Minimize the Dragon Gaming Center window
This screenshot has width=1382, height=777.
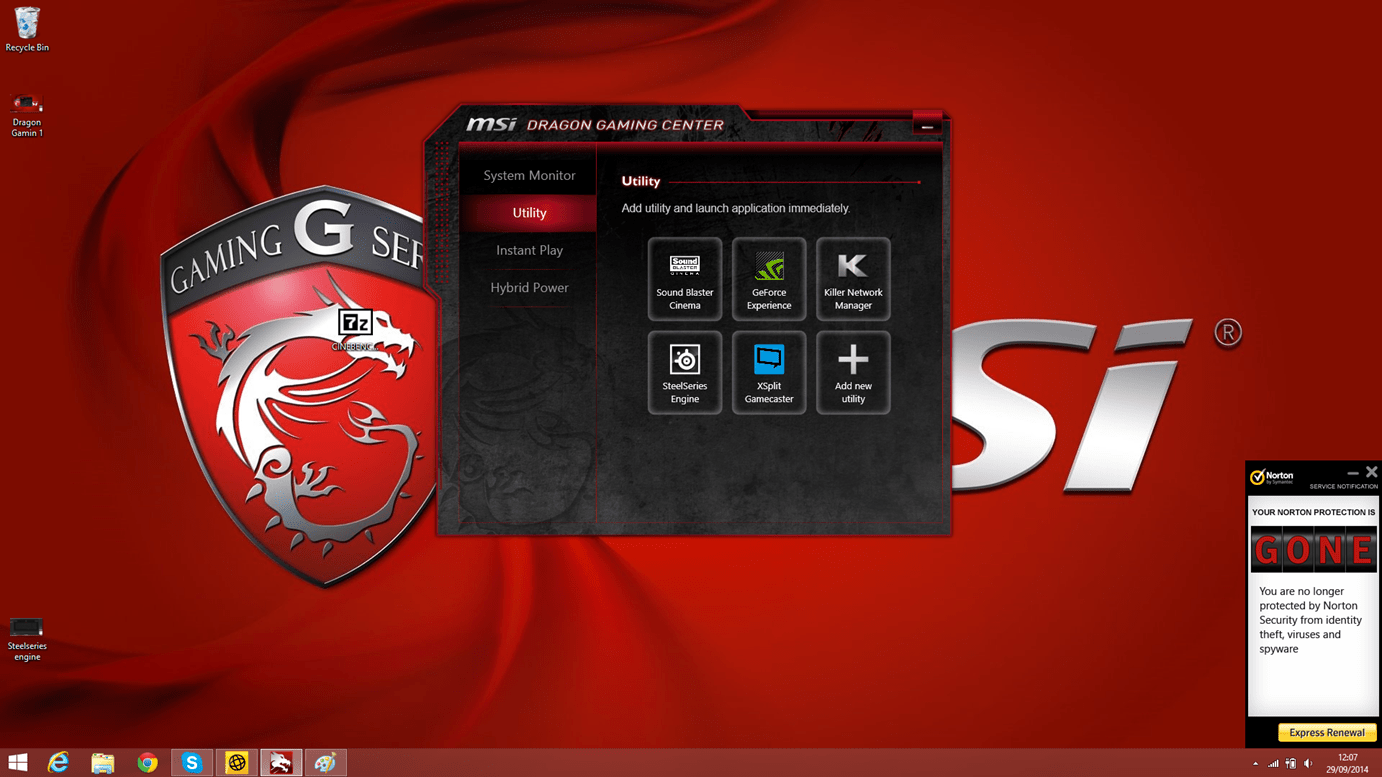pyautogui.click(x=927, y=126)
